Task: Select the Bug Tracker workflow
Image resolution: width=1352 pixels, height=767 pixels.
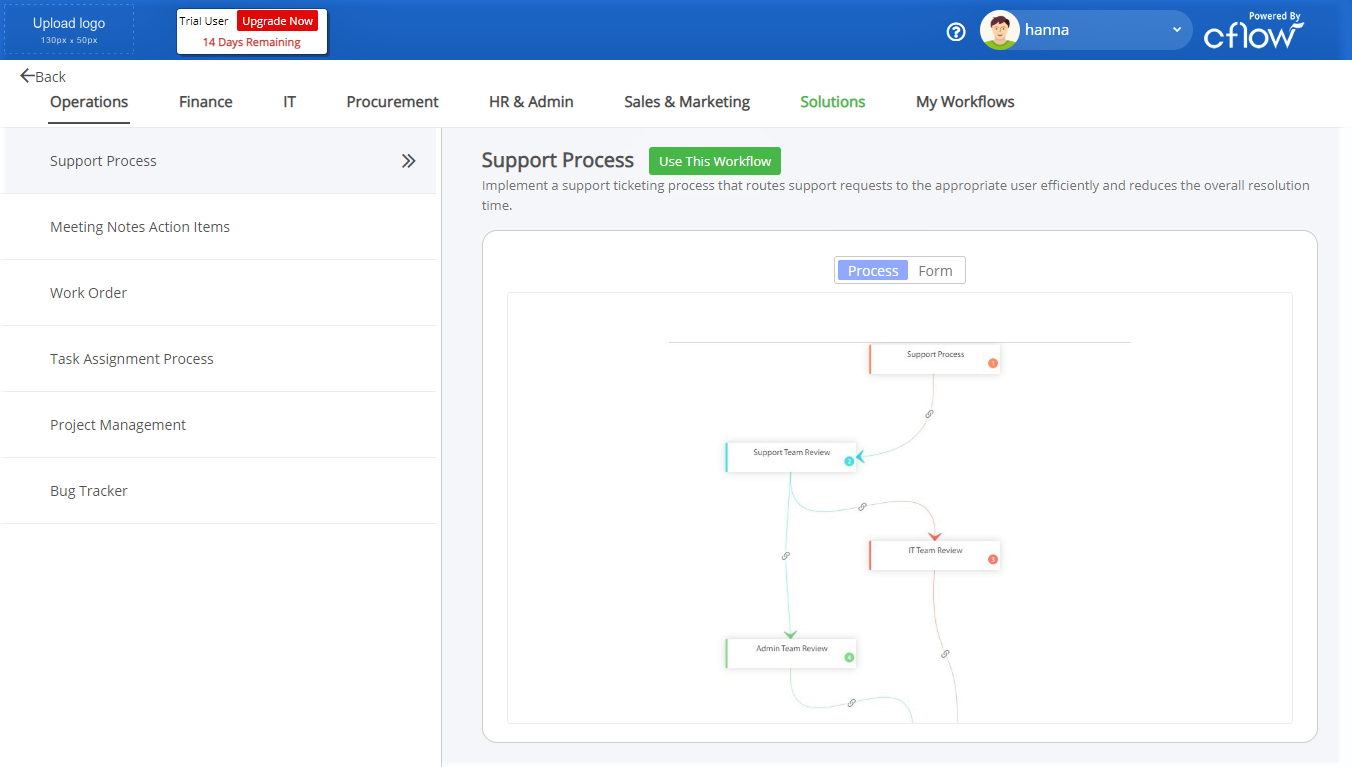Action: [x=218, y=491]
